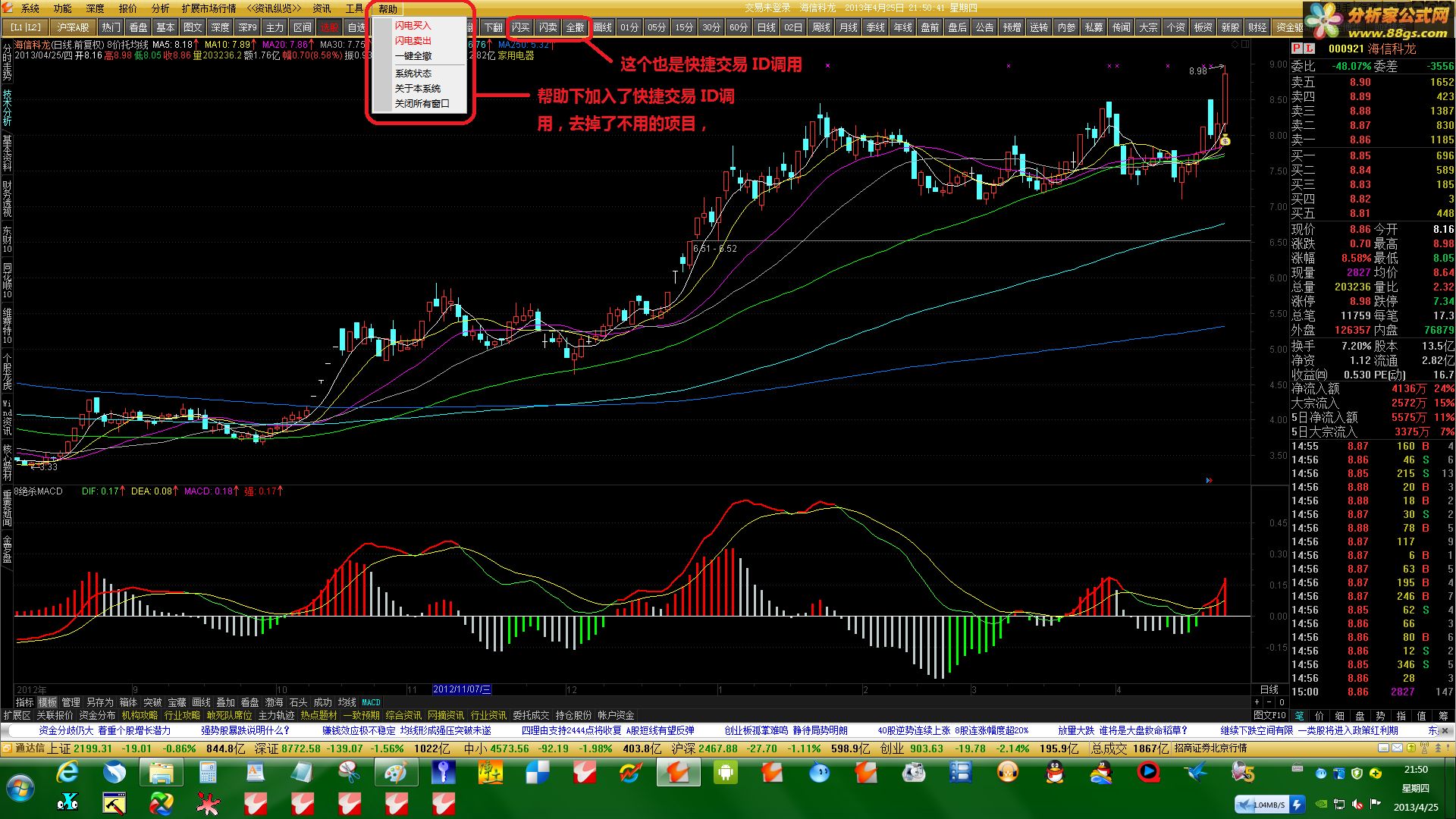Launch Internet Explorer from the taskbar
Viewport: 1456px width, 819px height.
click(68, 773)
